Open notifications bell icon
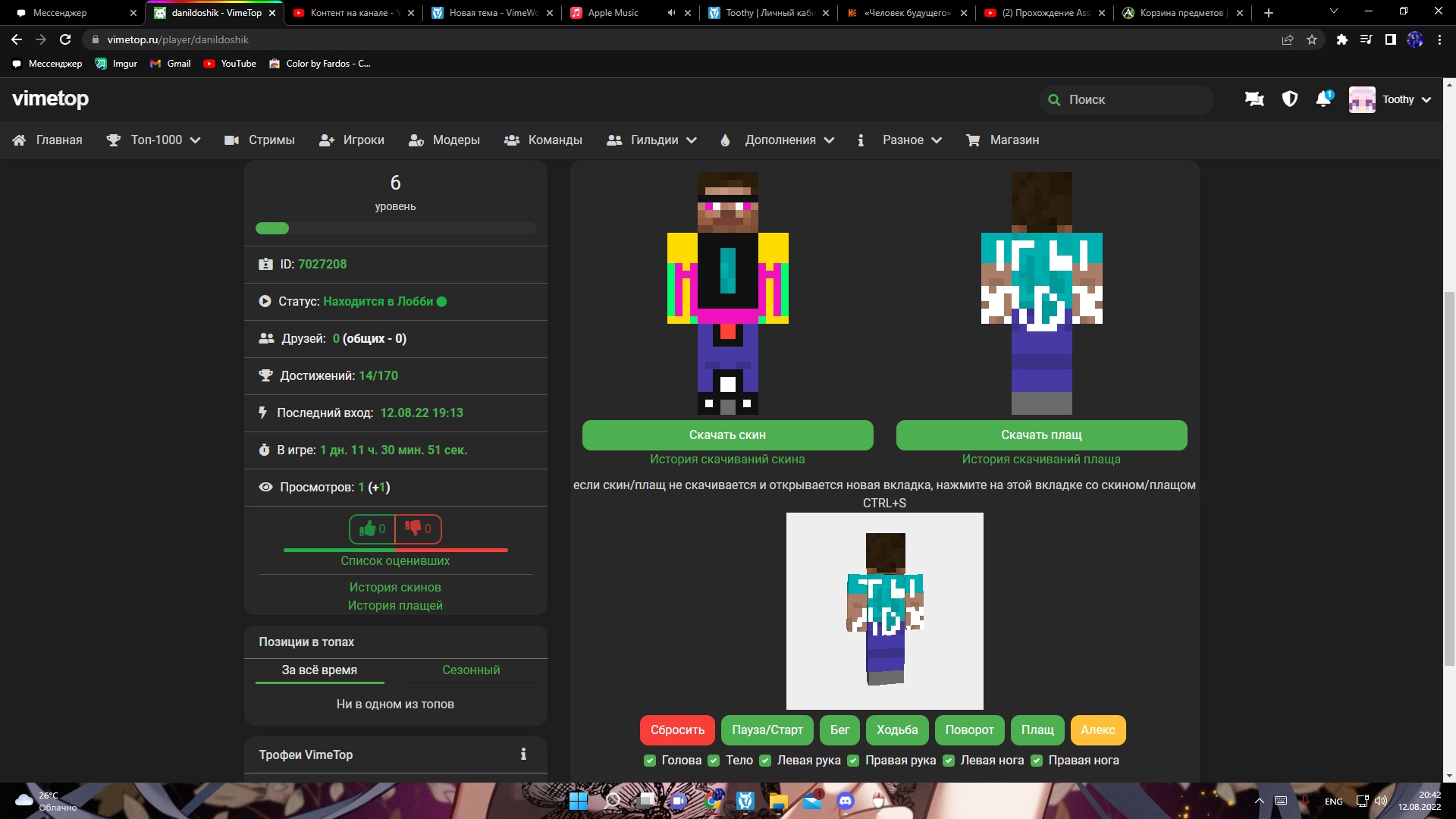 click(1323, 99)
